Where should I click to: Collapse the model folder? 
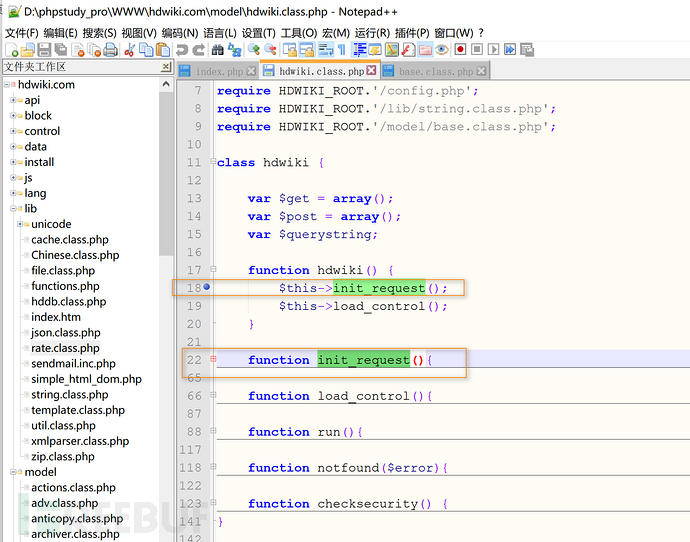(13, 472)
